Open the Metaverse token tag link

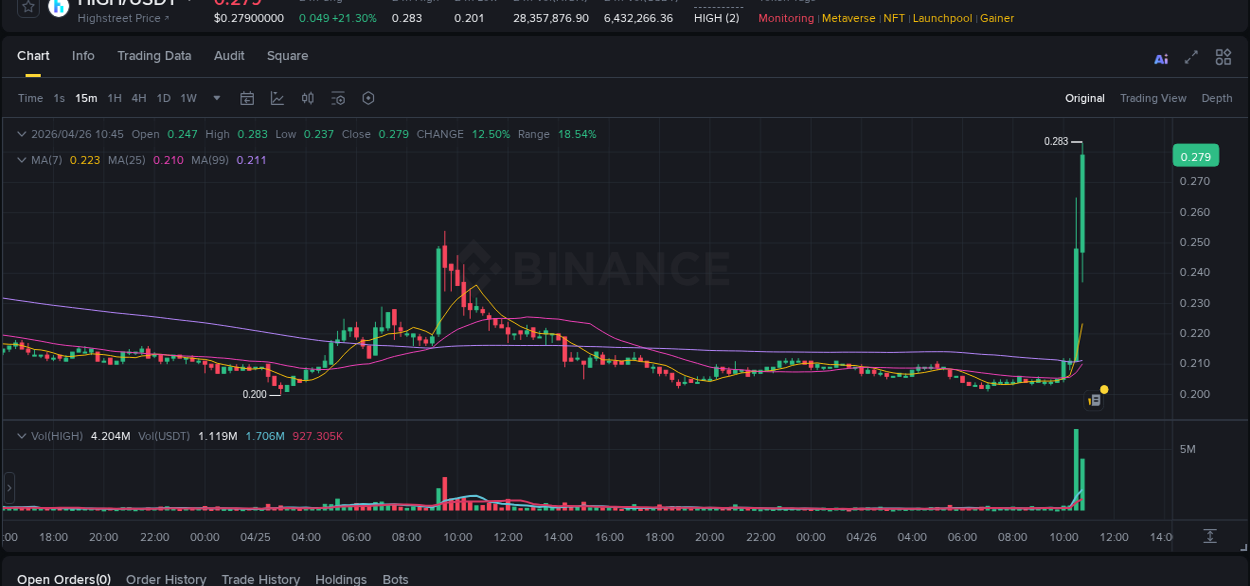848,18
